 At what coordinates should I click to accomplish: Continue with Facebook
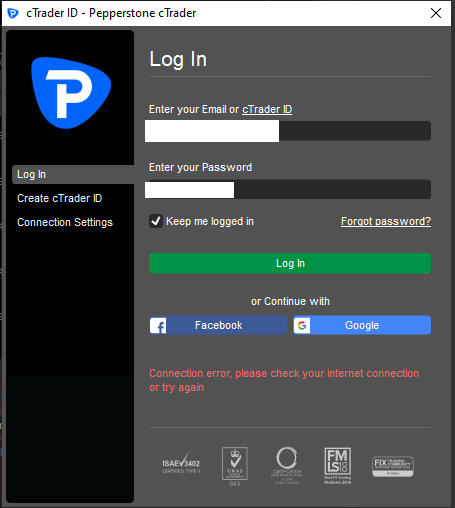[x=218, y=325]
